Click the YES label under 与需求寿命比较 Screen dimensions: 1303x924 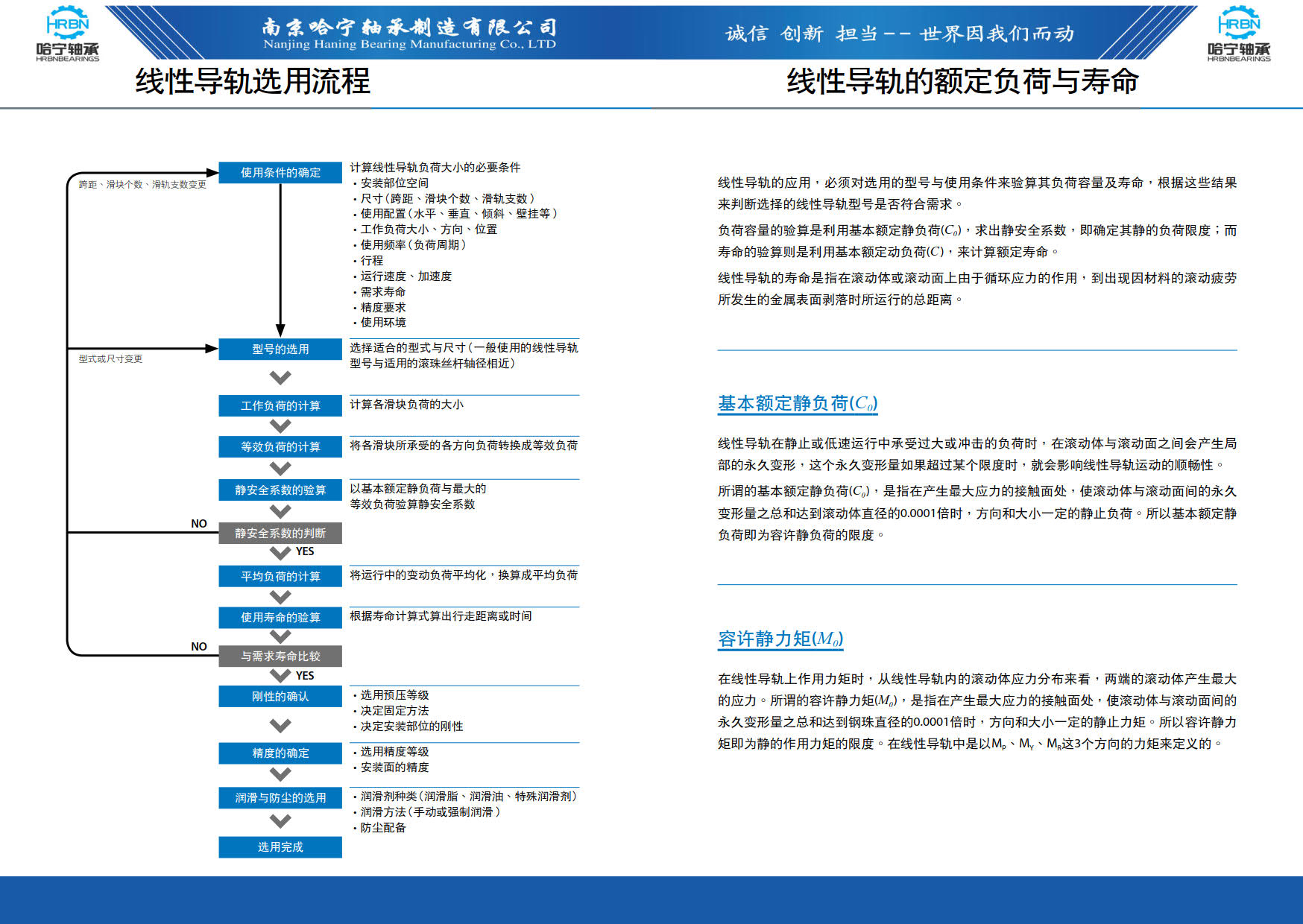click(305, 676)
